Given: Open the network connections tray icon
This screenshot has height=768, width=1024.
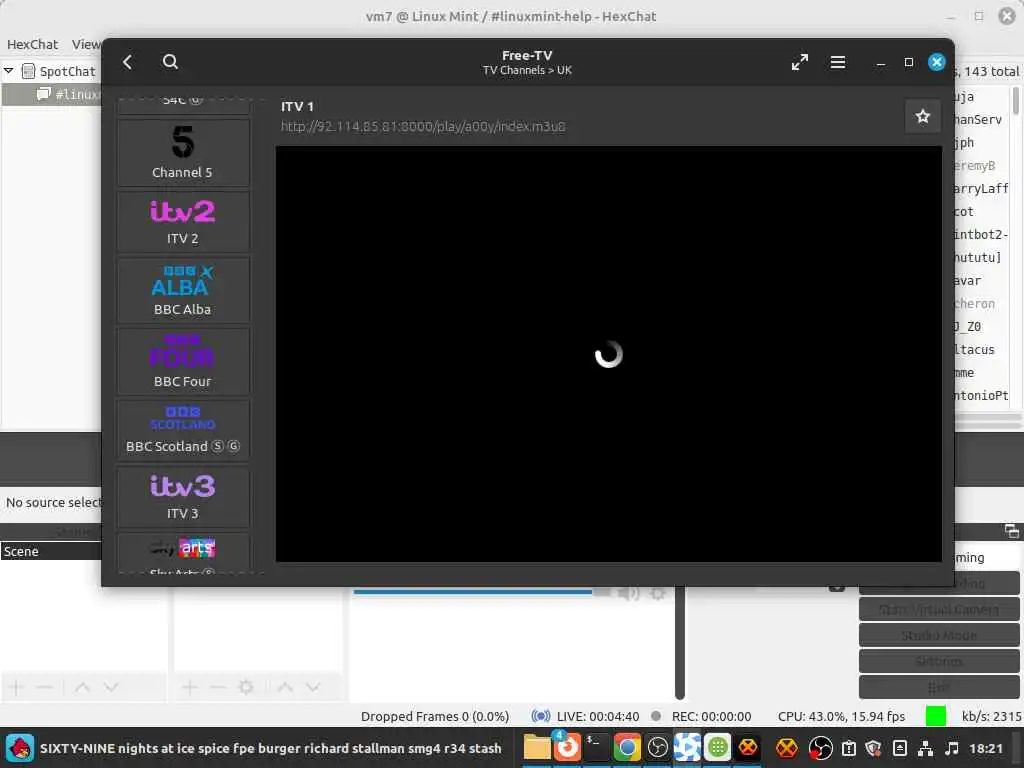Looking at the screenshot, I should pyautogui.click(x=925, y=748).
